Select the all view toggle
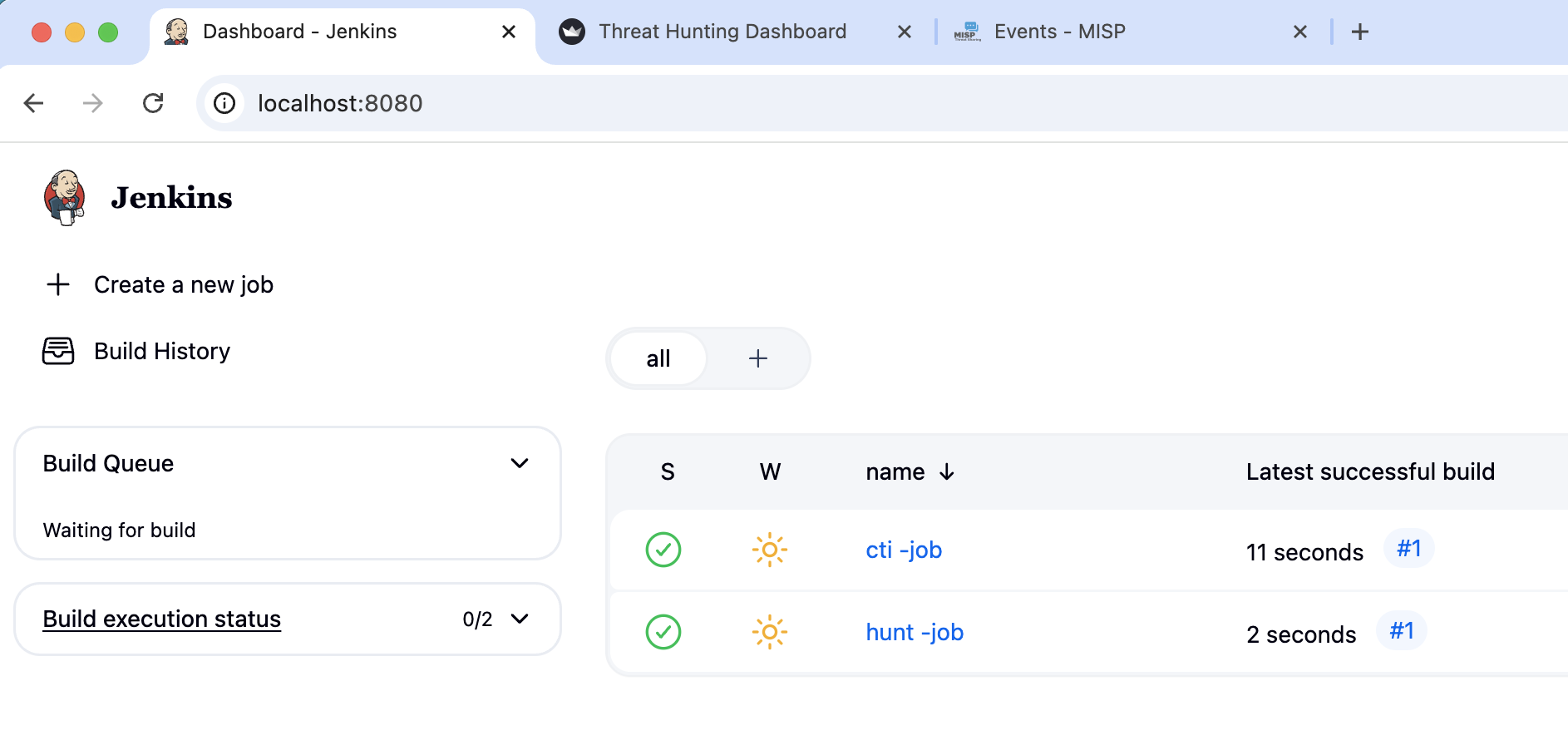1568x755 pixels. point(658,358)
